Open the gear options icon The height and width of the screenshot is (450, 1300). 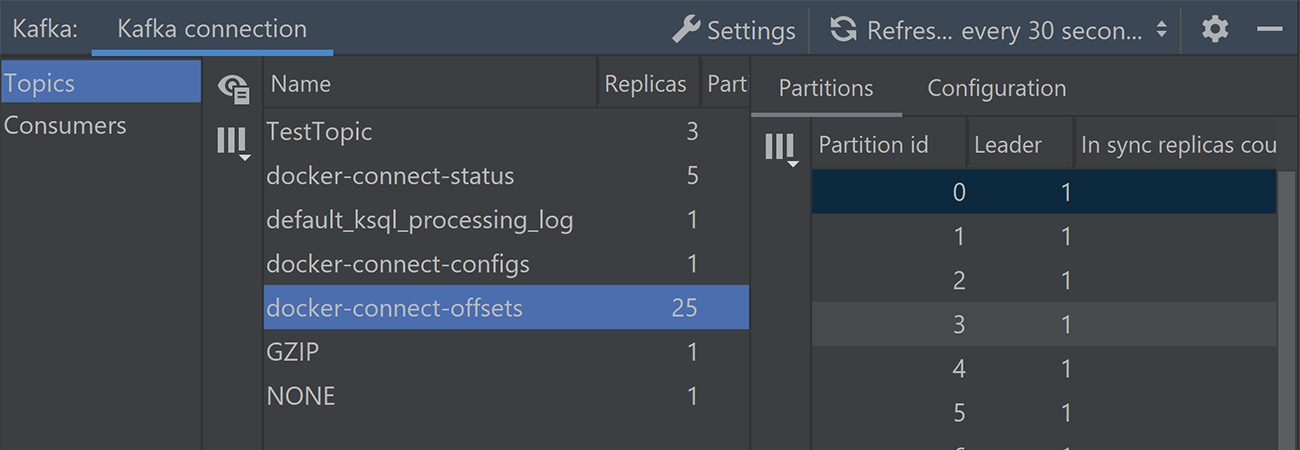point(1215,30)
